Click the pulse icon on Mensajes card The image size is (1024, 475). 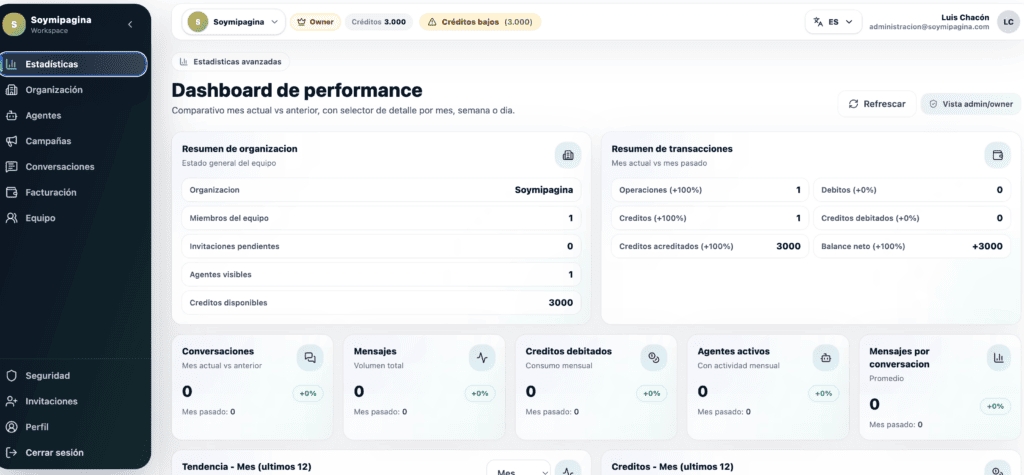click(x=482, y=357)
